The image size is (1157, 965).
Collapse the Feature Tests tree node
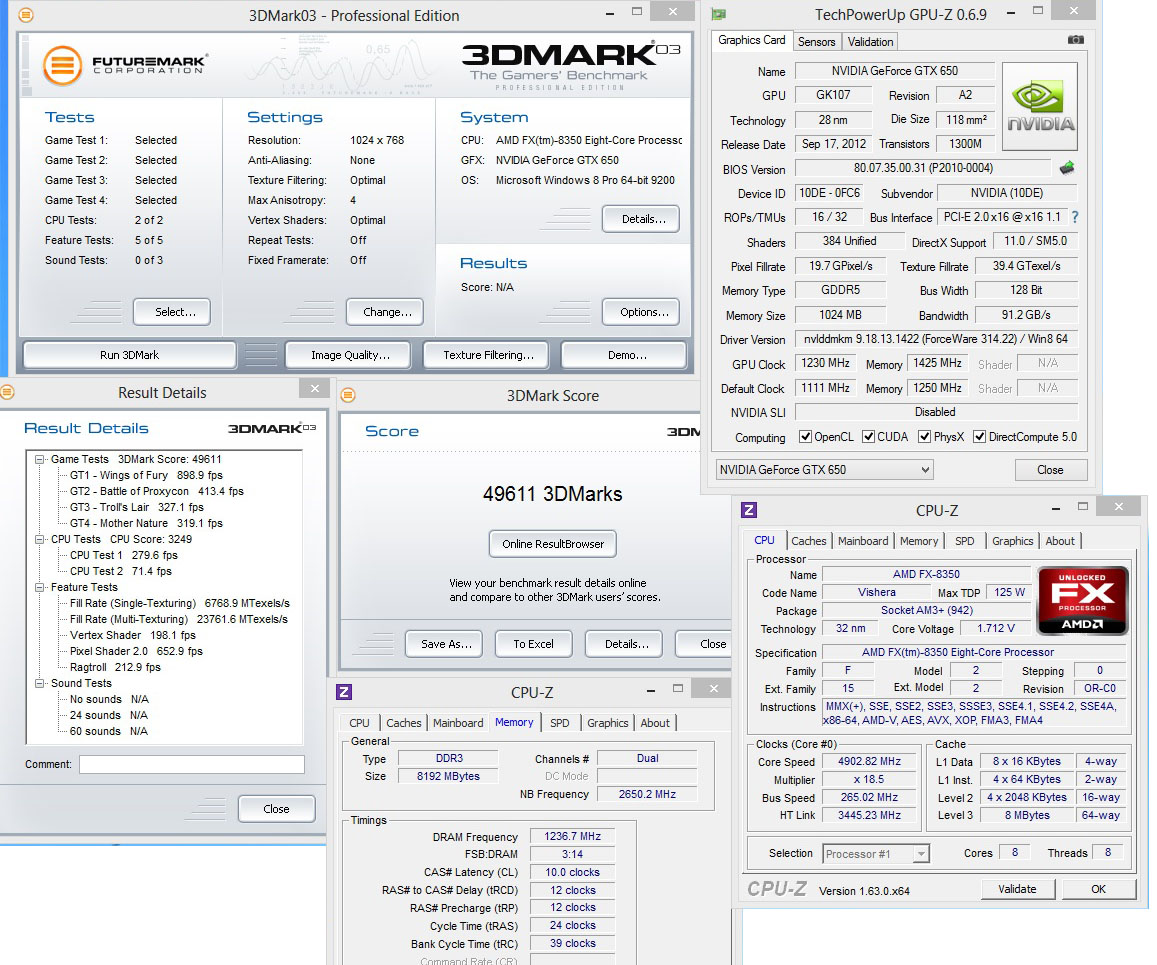pyautogui.click(x=40, y=587)
